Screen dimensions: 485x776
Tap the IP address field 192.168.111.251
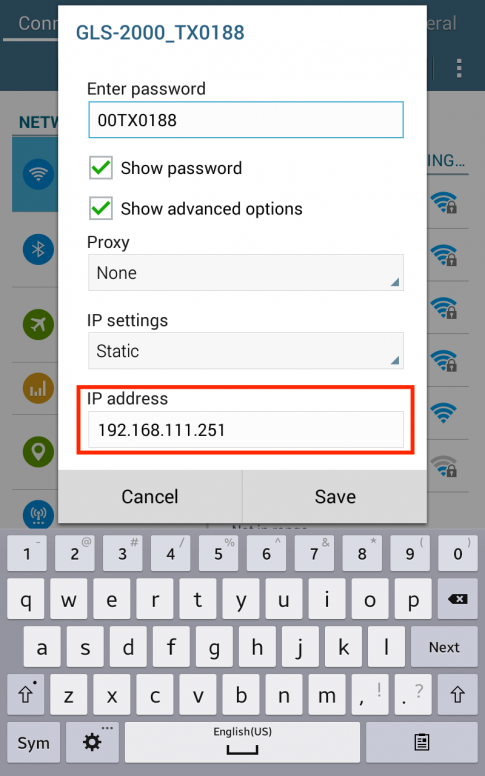(x=245, y=430)
